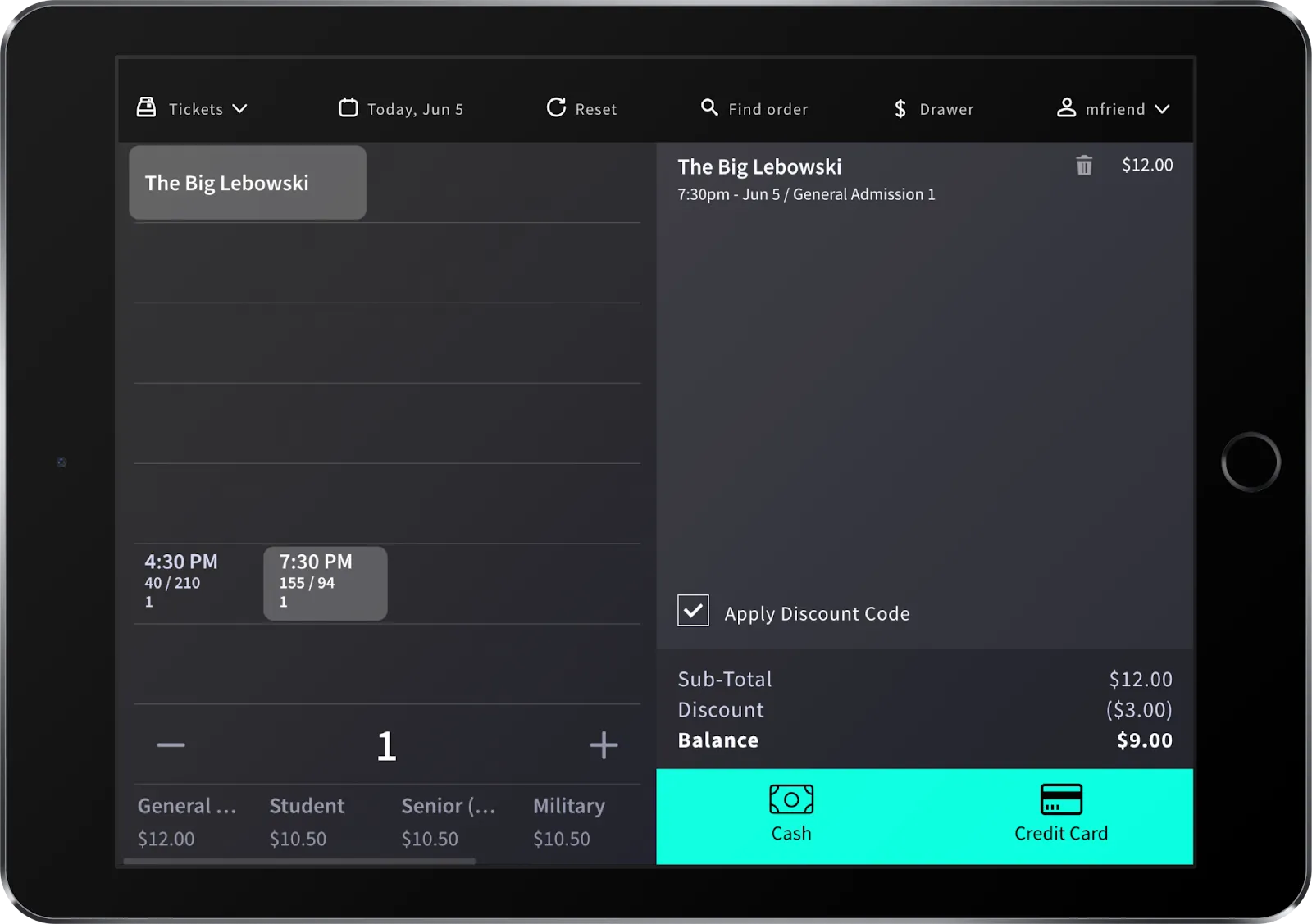Click the Find order magnifier icon
1312x924 pixels.
tap(709, 107)
